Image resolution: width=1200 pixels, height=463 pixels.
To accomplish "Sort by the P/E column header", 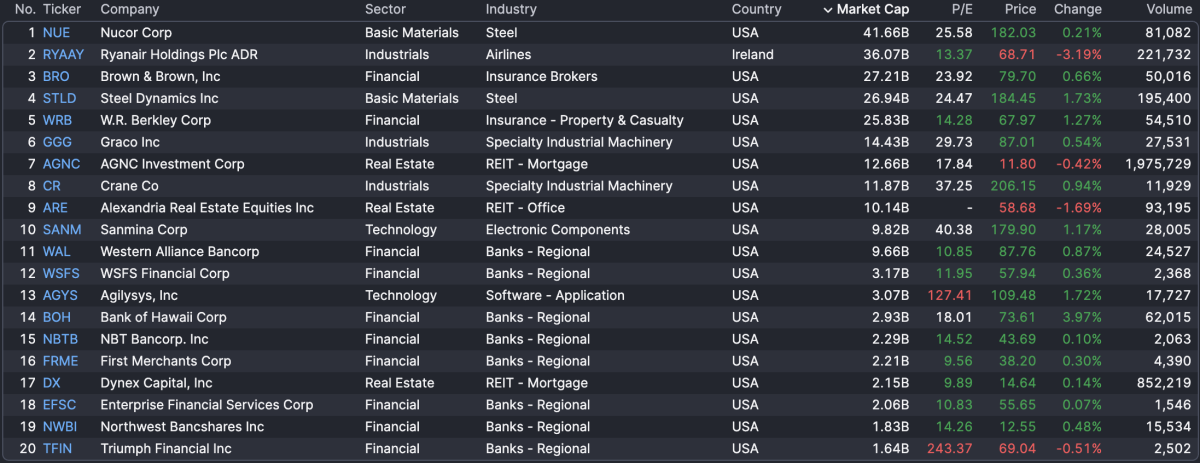I will [x=962, y=10].
